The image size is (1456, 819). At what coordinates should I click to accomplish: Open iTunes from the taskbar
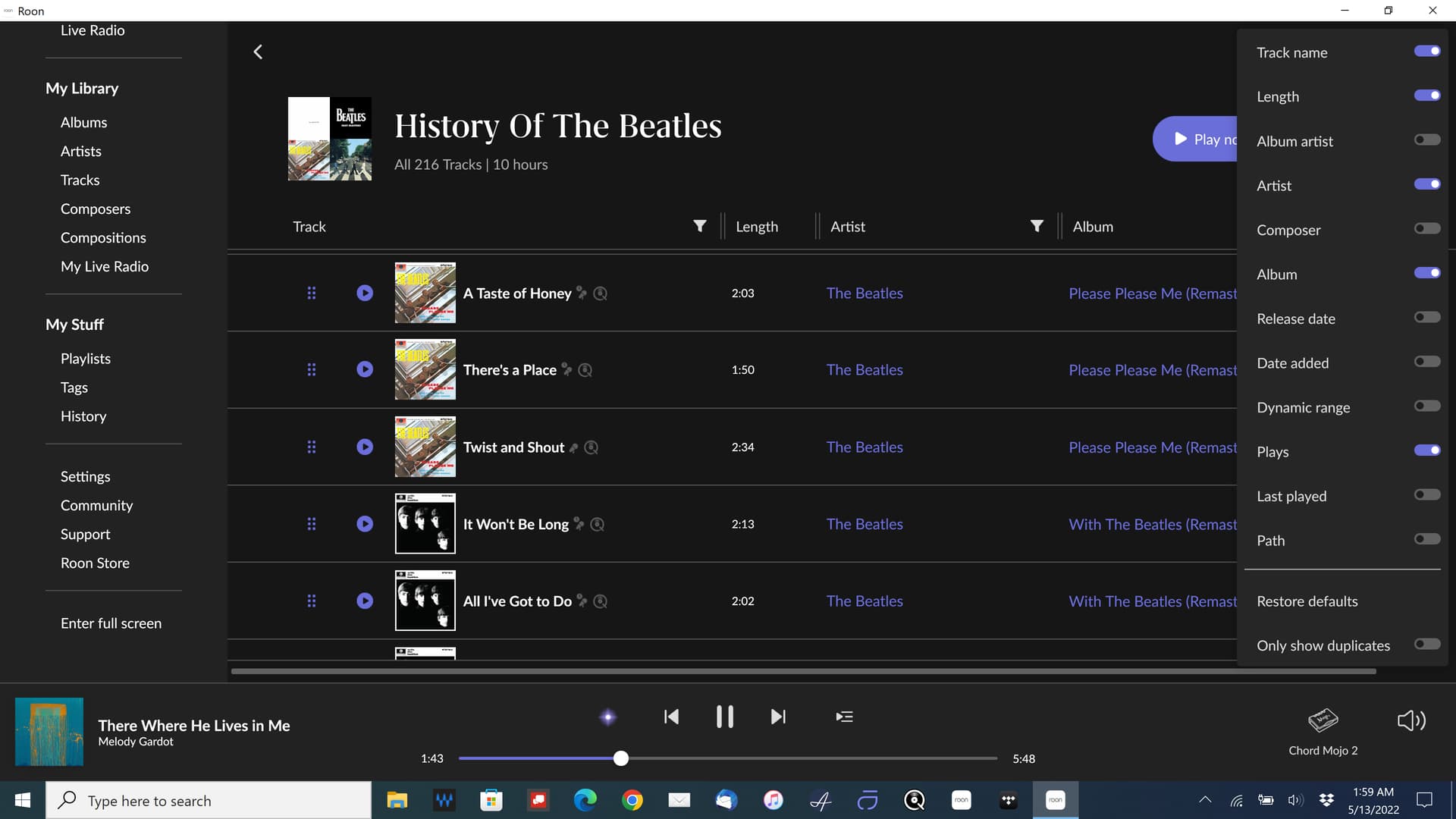pos(773,800)
